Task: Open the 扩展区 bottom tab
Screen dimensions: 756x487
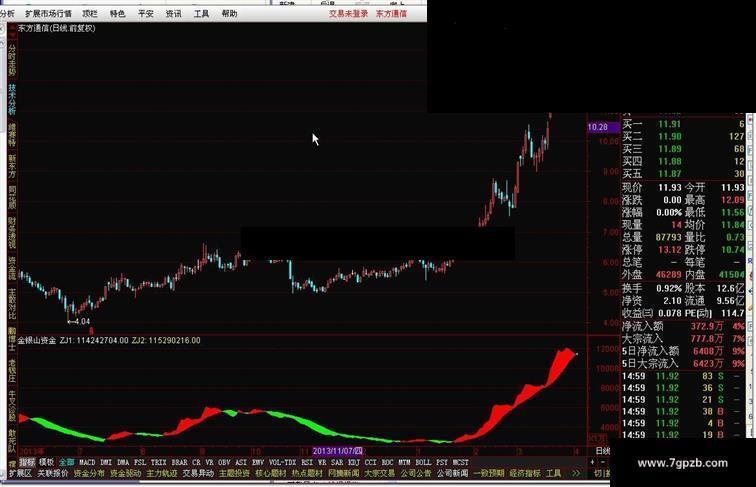Action: [x=20, y=473]
